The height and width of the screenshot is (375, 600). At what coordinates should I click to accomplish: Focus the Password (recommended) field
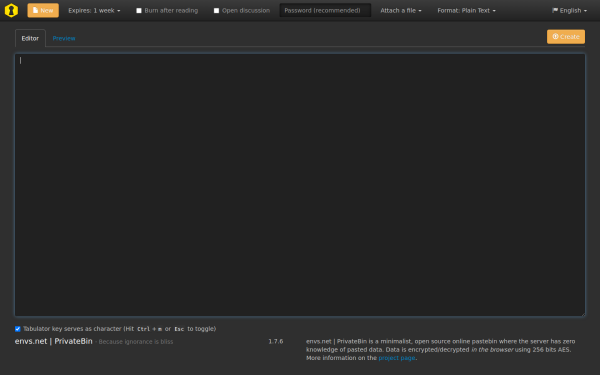tap(325, 10)
